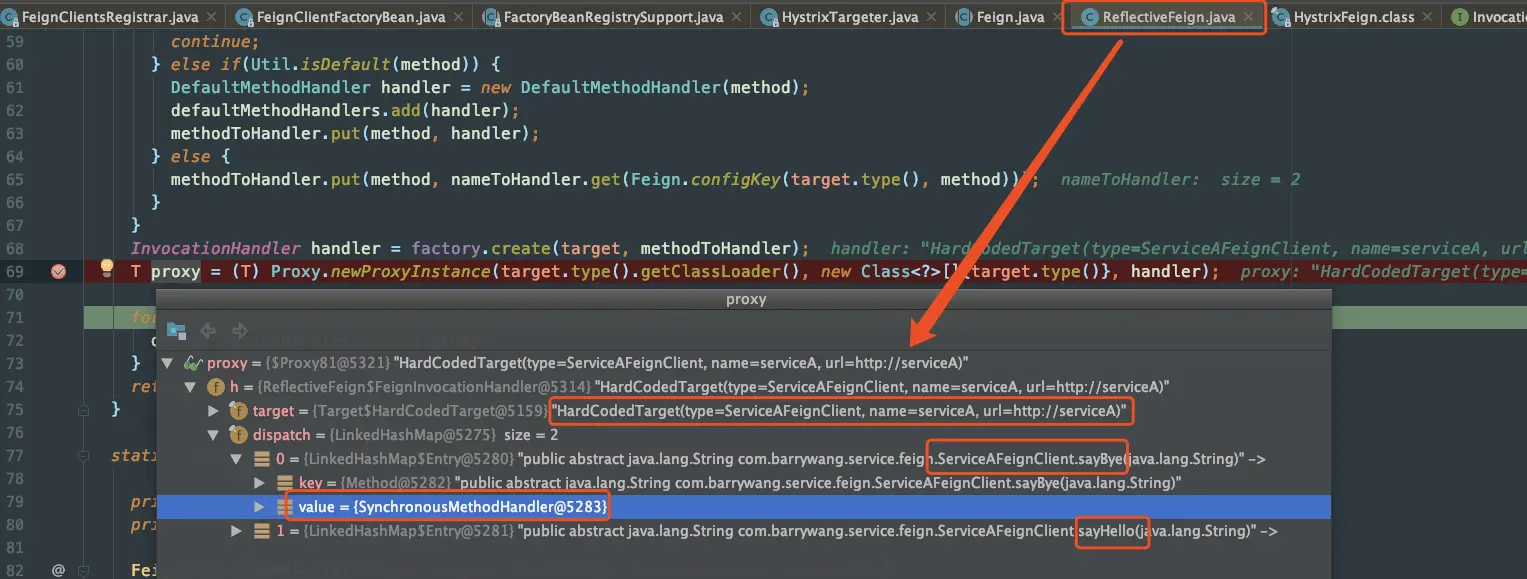
Task: Click the forward arrow in proxy popup toolbar
Action: tap(239, 330)
